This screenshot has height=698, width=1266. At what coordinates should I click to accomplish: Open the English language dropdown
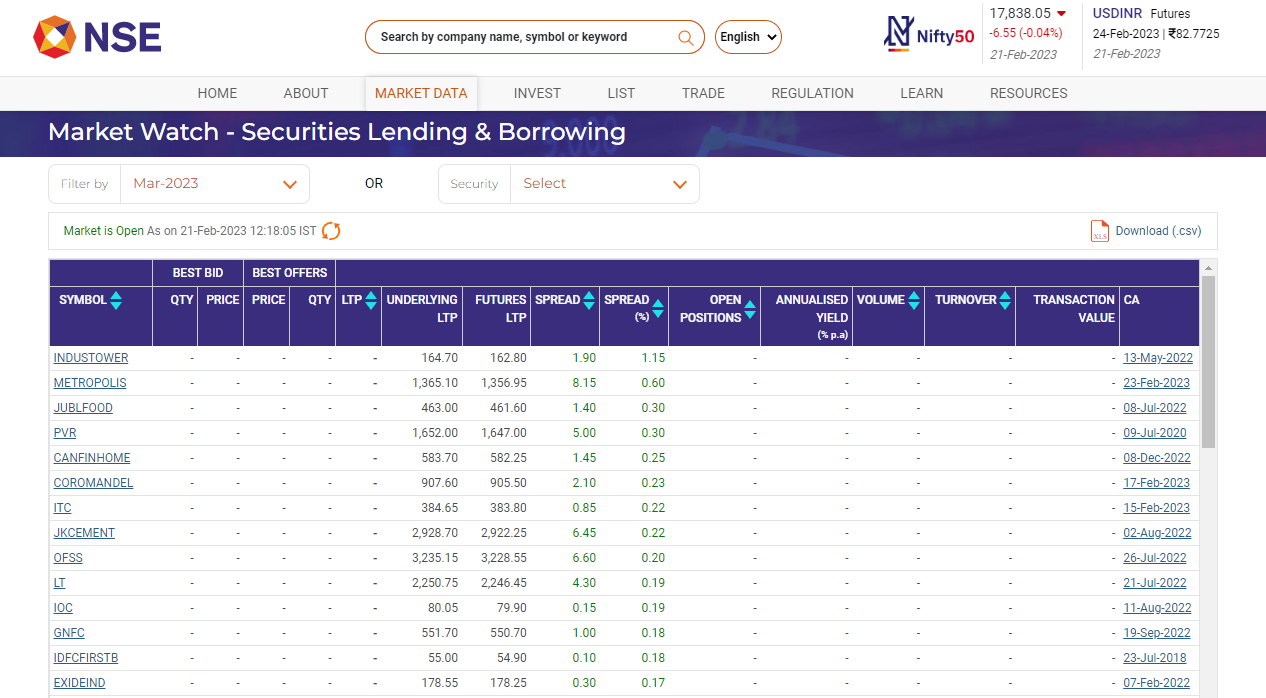tap(748, 37)
